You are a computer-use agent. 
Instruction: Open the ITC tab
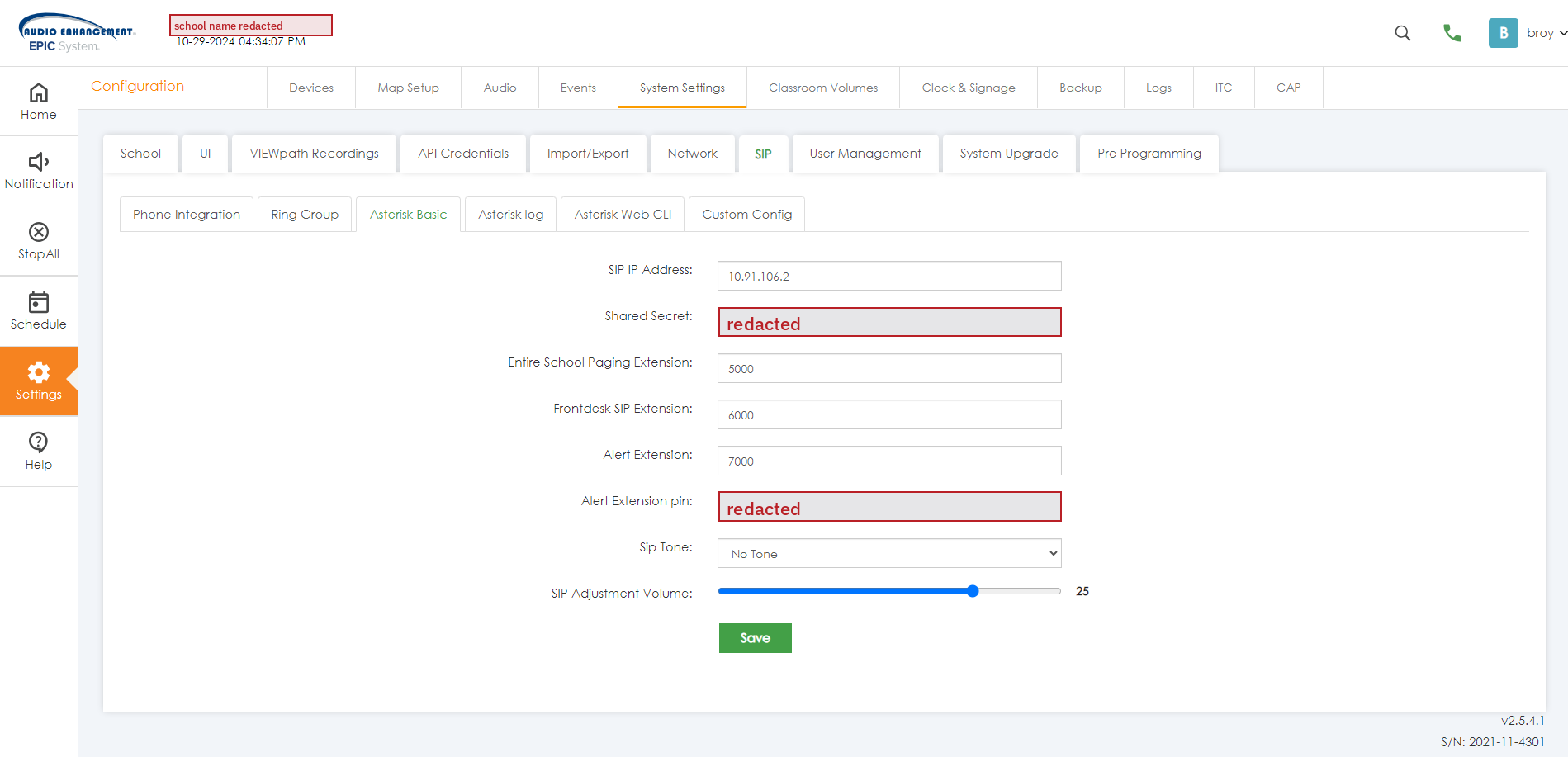1224,88
